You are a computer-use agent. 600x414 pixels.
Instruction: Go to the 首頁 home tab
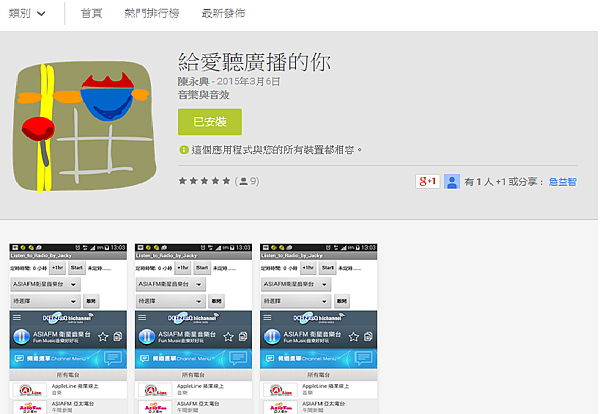[x=91, y=13]
